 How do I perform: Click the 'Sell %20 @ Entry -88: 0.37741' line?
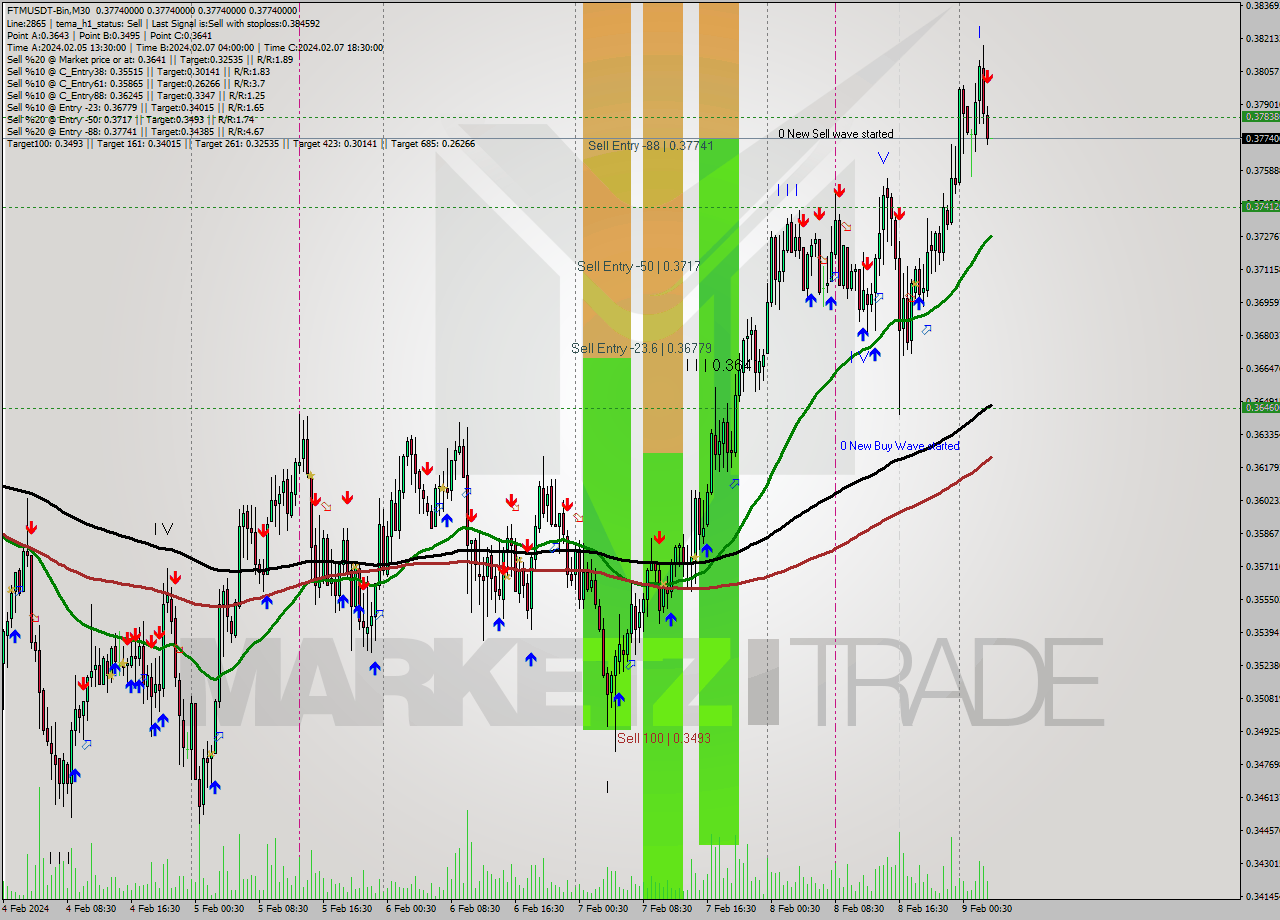click(x=135, y=131)
